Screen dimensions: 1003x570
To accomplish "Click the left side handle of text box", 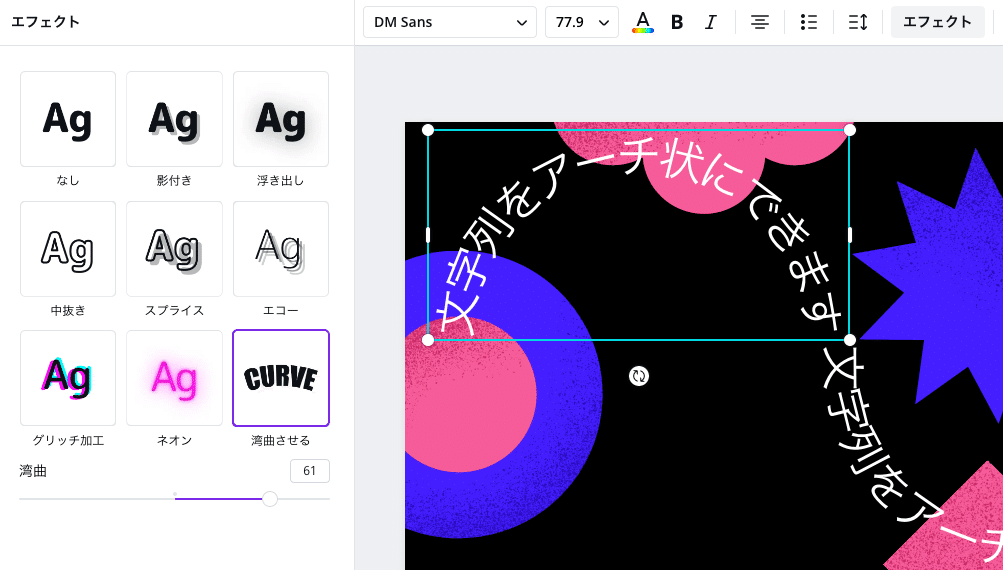I will tap(428, 235).
